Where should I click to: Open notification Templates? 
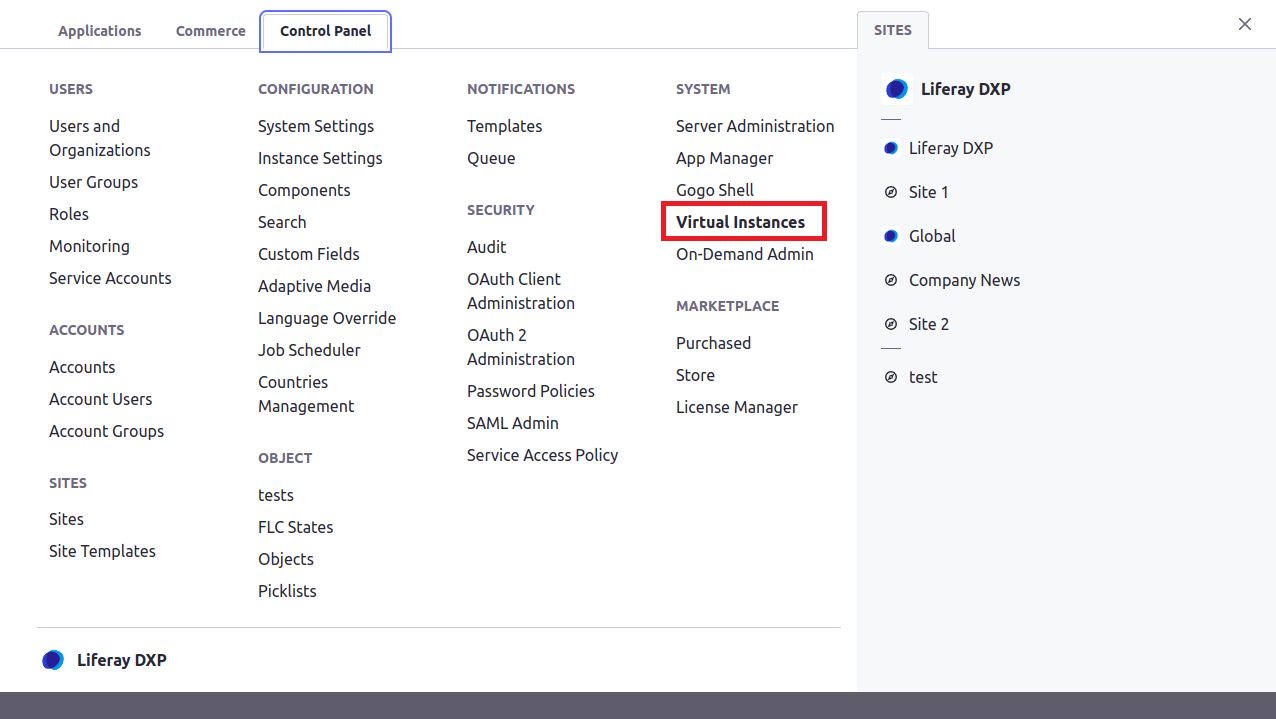tap(505, 126)
